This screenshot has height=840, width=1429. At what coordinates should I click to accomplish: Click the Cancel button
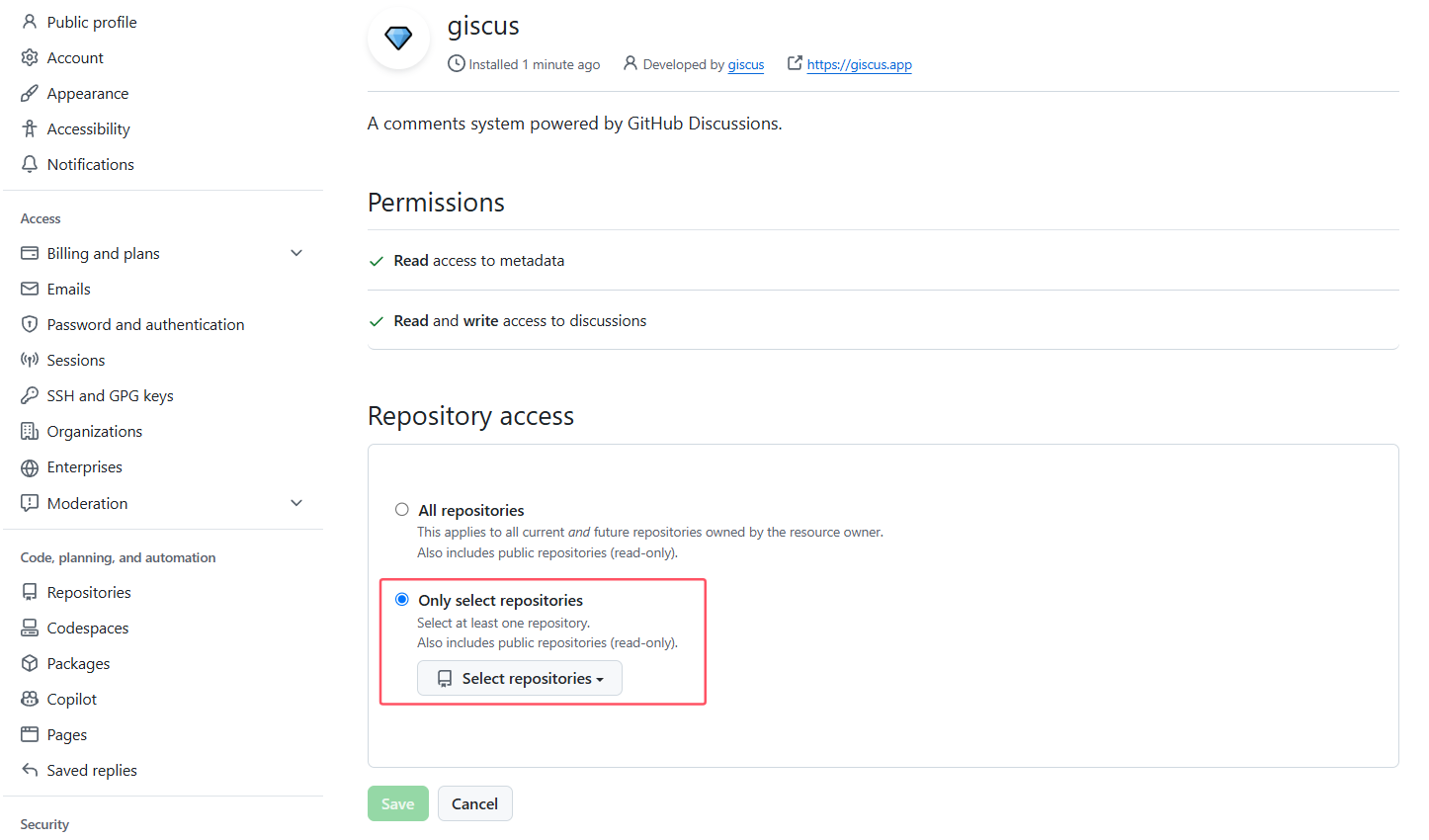(x=474, y=803)
